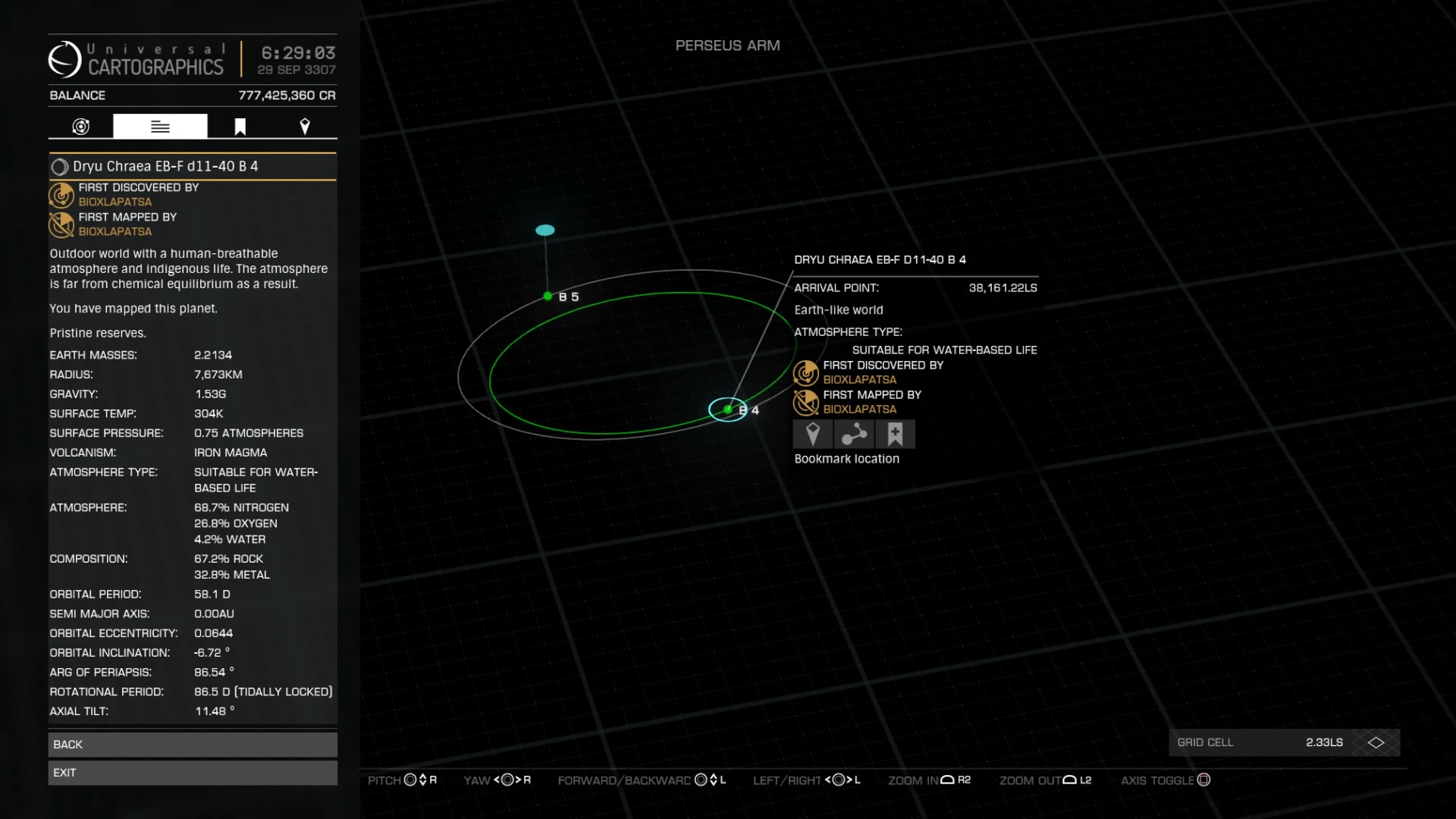
Task: Open the bookmarks tab
Action: coord(240,127)
